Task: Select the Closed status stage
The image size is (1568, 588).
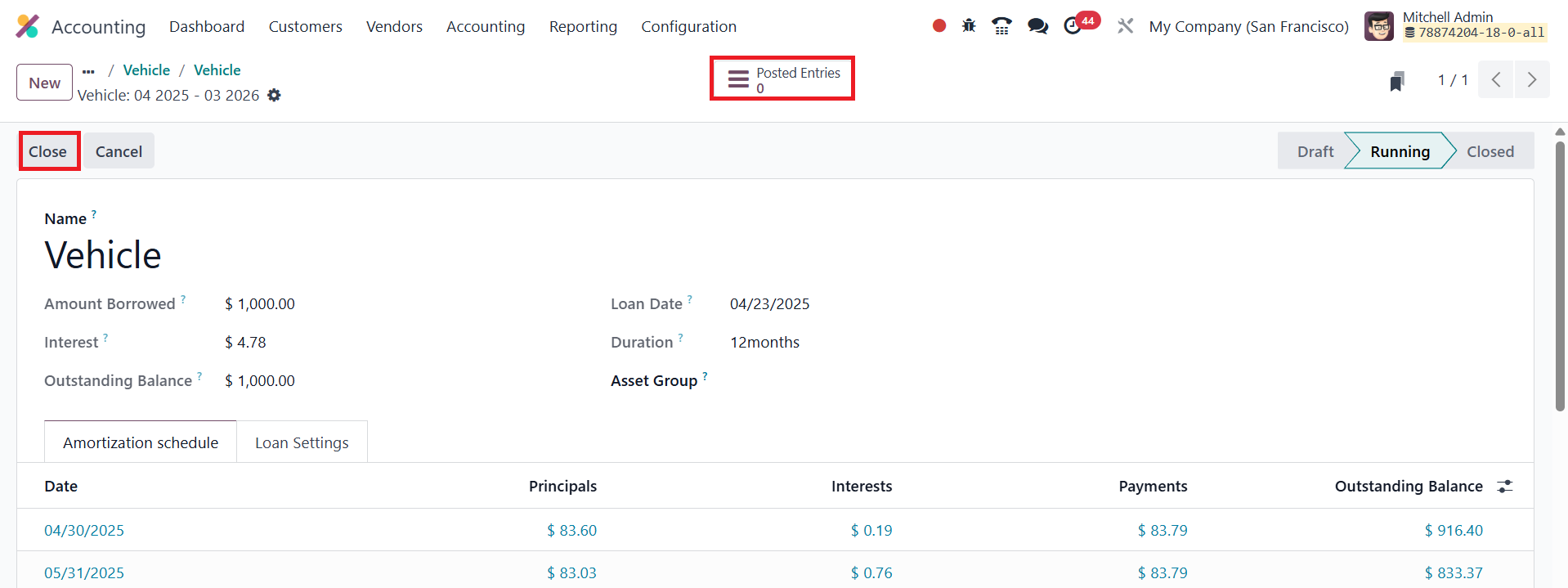Action: [1490, 151]
